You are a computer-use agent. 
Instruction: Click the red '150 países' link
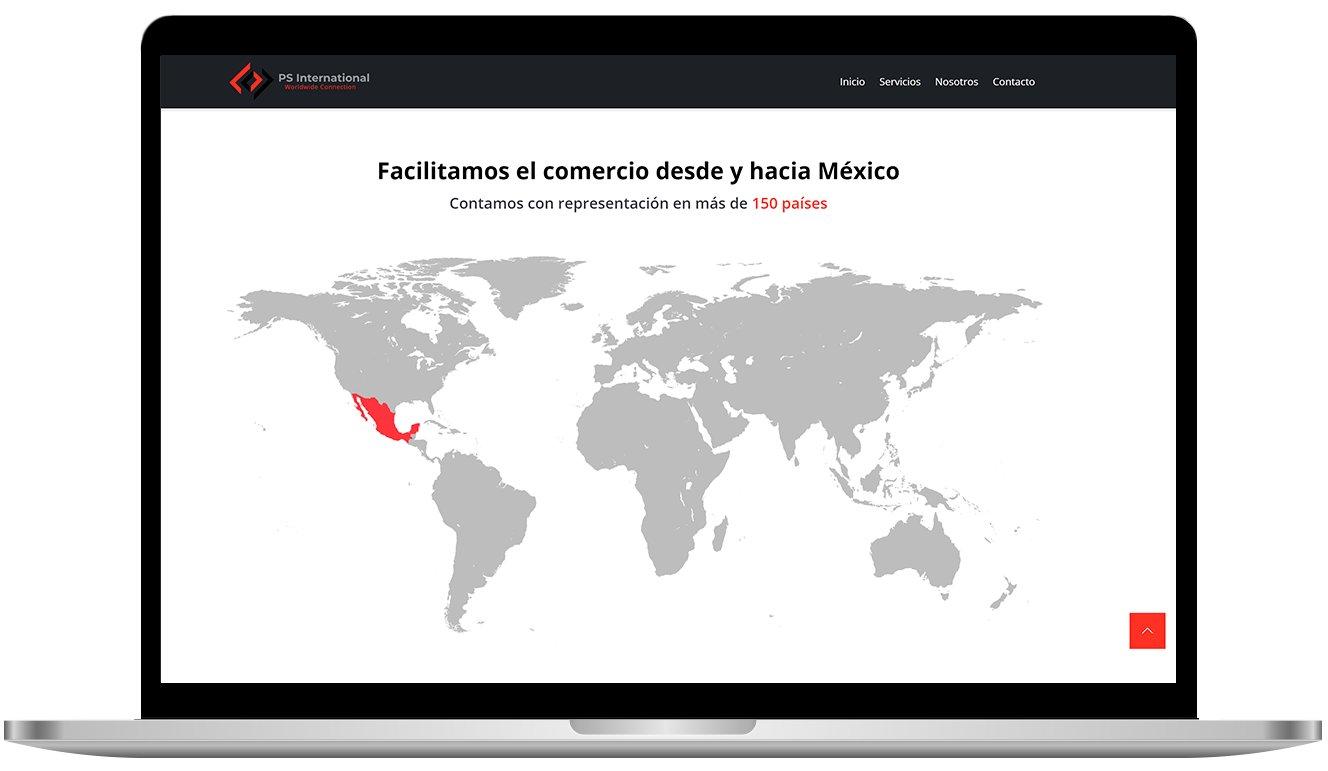click(x=790, y=203)
